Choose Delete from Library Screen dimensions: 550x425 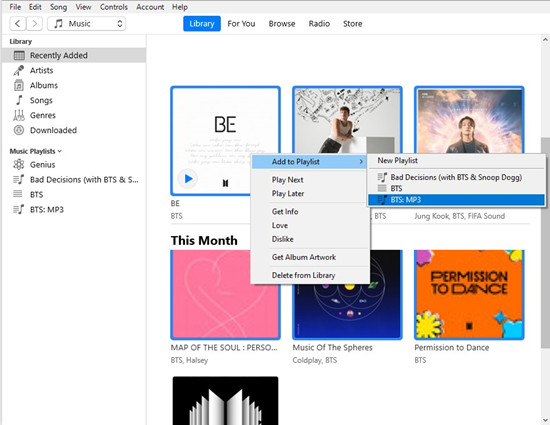[310, 275]
